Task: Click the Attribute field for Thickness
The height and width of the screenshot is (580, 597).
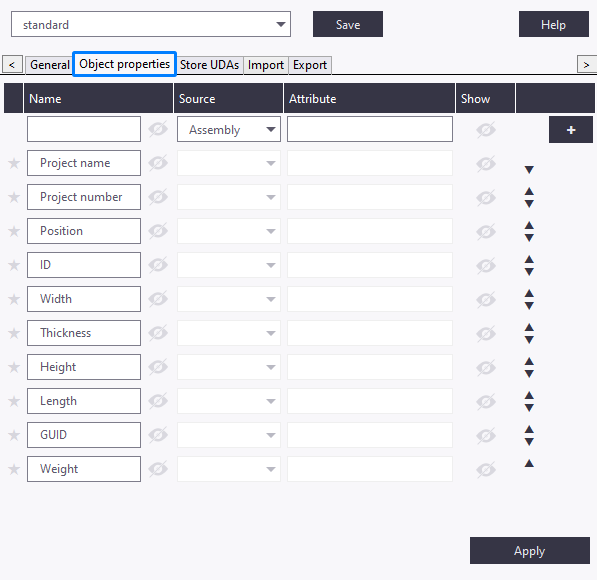Action: [x=370, y=333]
